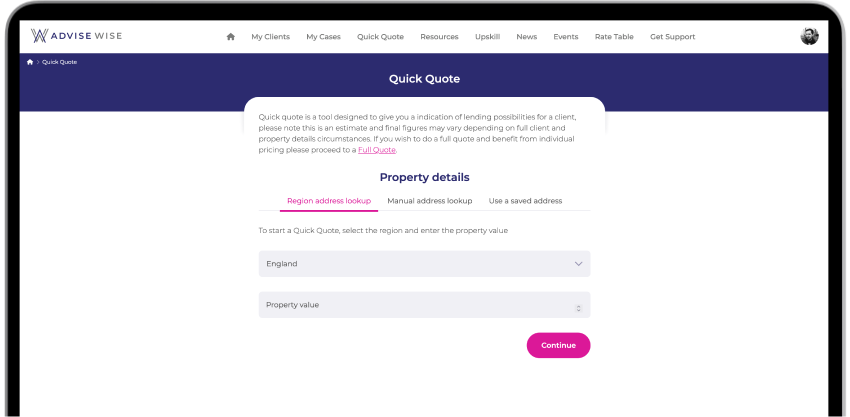Open the user profile avatar
Image resolution: width=850 pixels, height=417 pixels.
(809, 36)
